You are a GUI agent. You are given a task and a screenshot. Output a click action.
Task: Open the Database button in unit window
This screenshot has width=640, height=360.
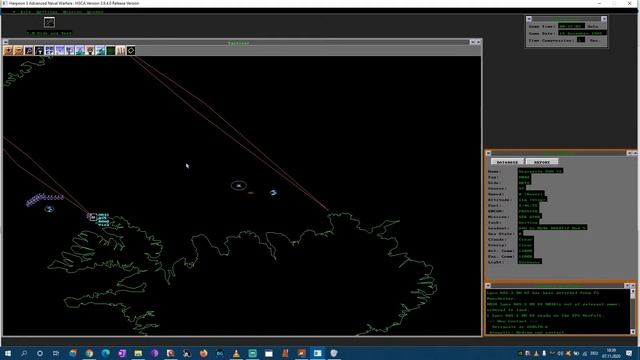click(507, 162)
